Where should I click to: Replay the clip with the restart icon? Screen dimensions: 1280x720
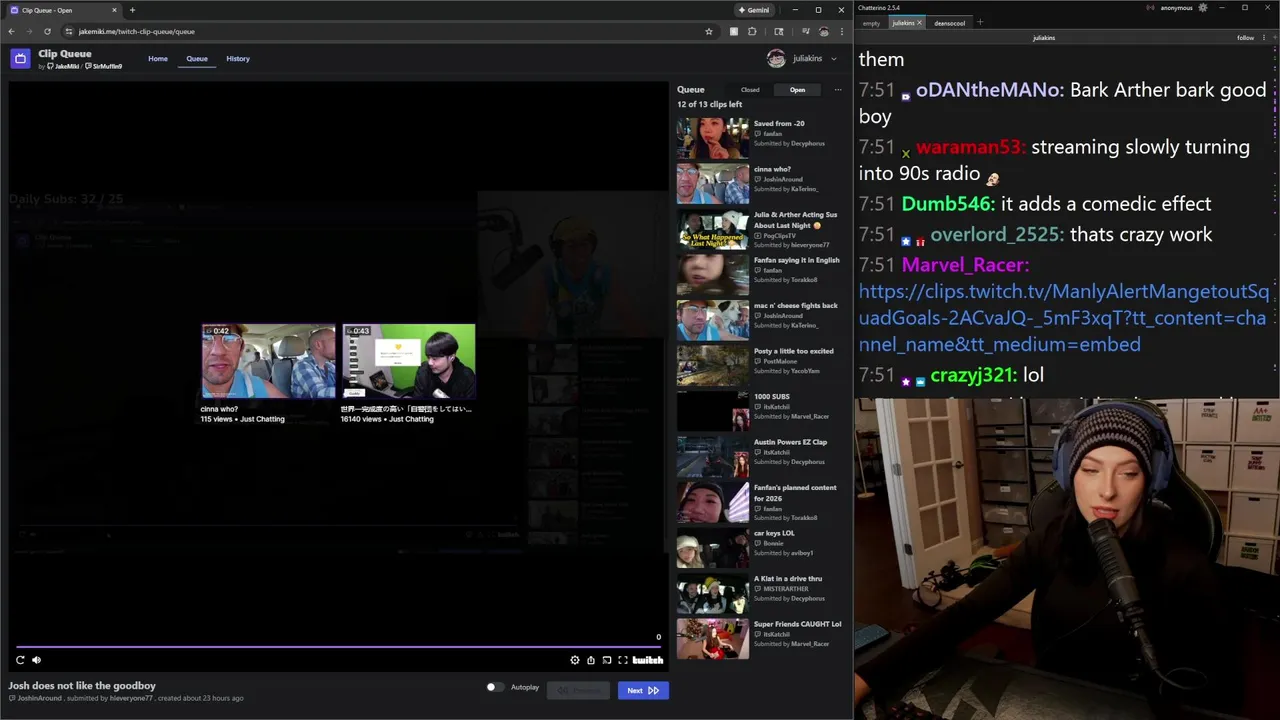point(20,660)
